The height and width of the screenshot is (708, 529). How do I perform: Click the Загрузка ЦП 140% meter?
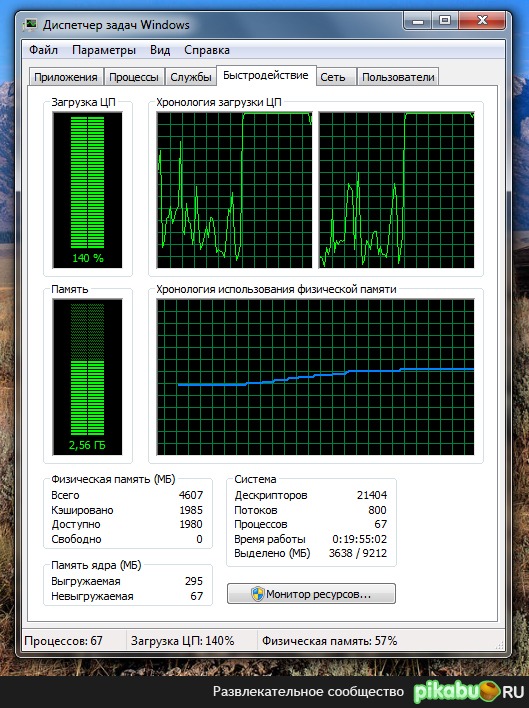point(88,190)
